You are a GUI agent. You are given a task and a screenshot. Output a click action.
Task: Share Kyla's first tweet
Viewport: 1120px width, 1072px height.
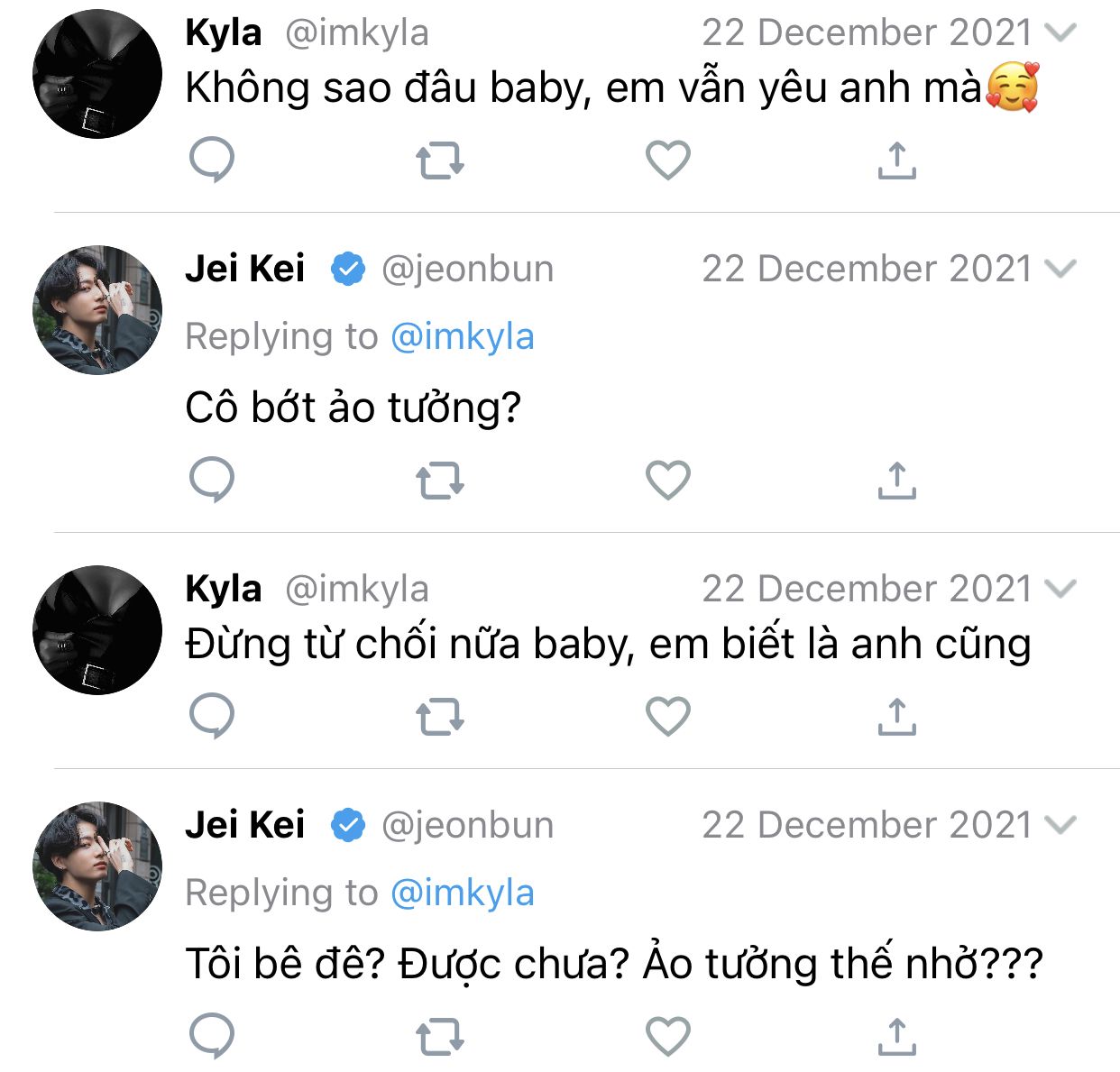(x=896, y=160)
